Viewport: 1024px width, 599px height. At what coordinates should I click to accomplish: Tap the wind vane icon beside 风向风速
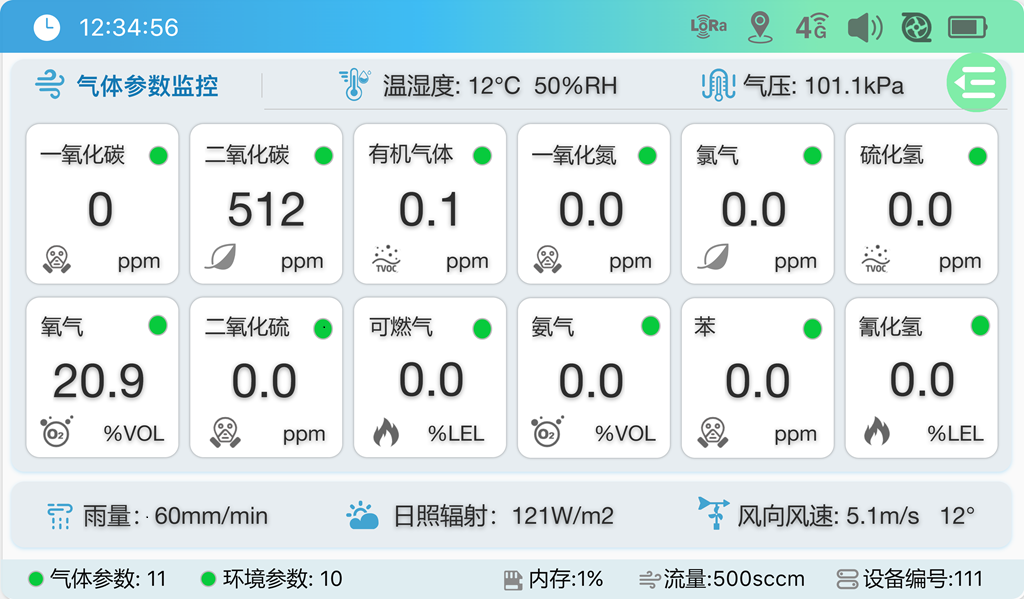coord(712,512)
